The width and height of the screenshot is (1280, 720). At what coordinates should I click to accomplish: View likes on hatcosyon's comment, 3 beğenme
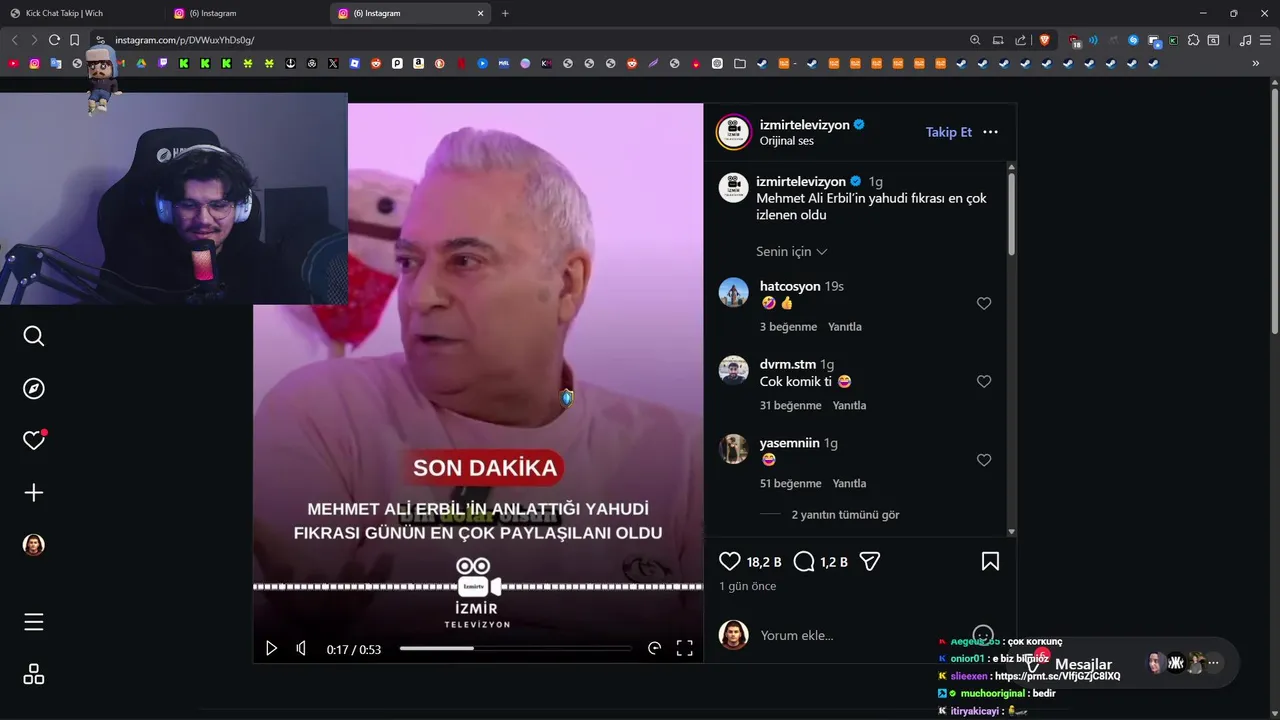click(x=788, y=327)
